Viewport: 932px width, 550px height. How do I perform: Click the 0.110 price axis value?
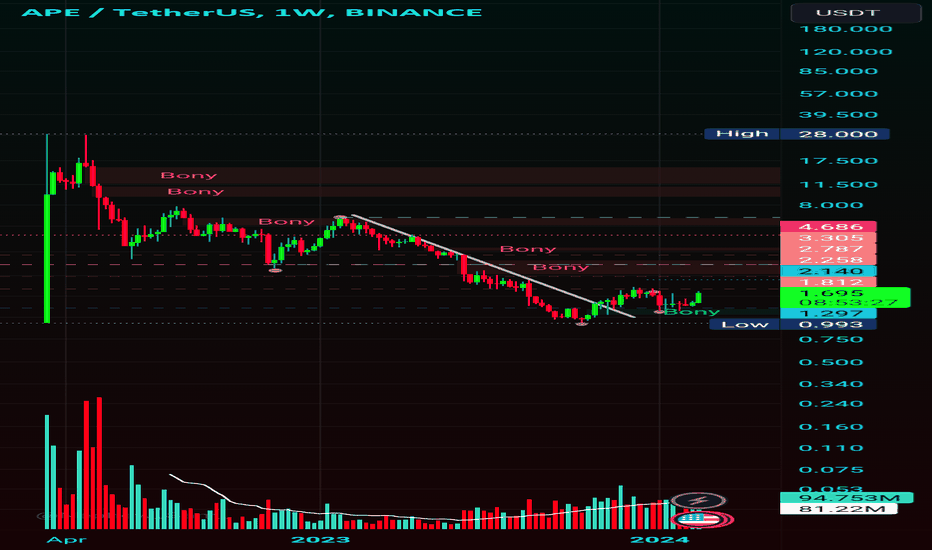pyautogui.click(x=831, y=448)
